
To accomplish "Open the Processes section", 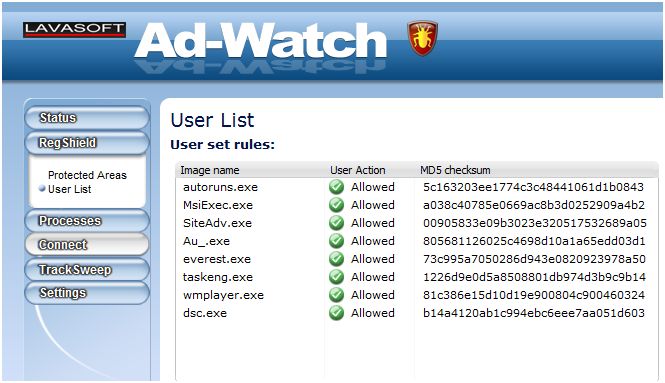I will [87, 221].
